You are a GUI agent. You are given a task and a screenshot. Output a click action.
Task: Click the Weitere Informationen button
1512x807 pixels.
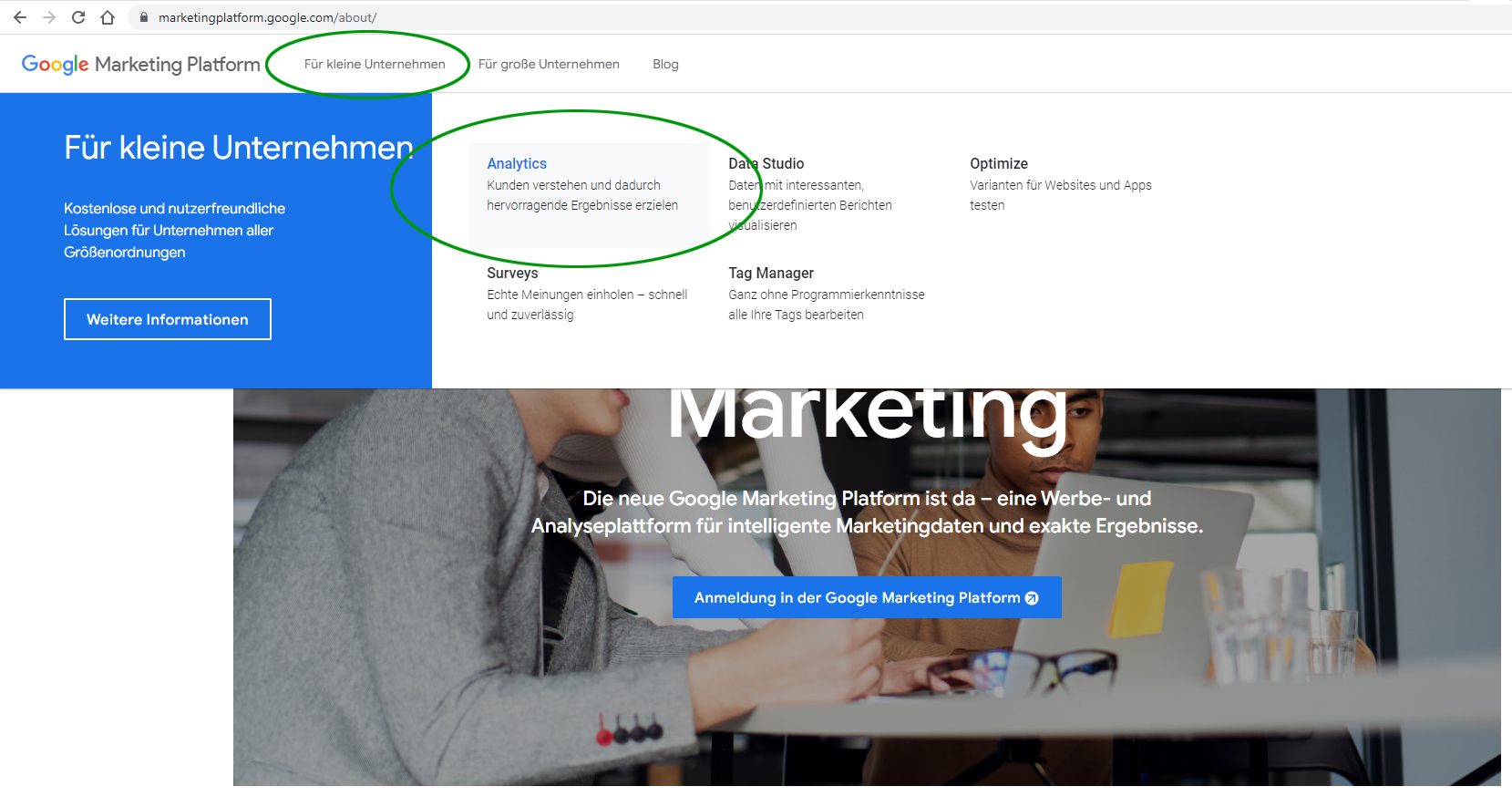click(168, 319)
